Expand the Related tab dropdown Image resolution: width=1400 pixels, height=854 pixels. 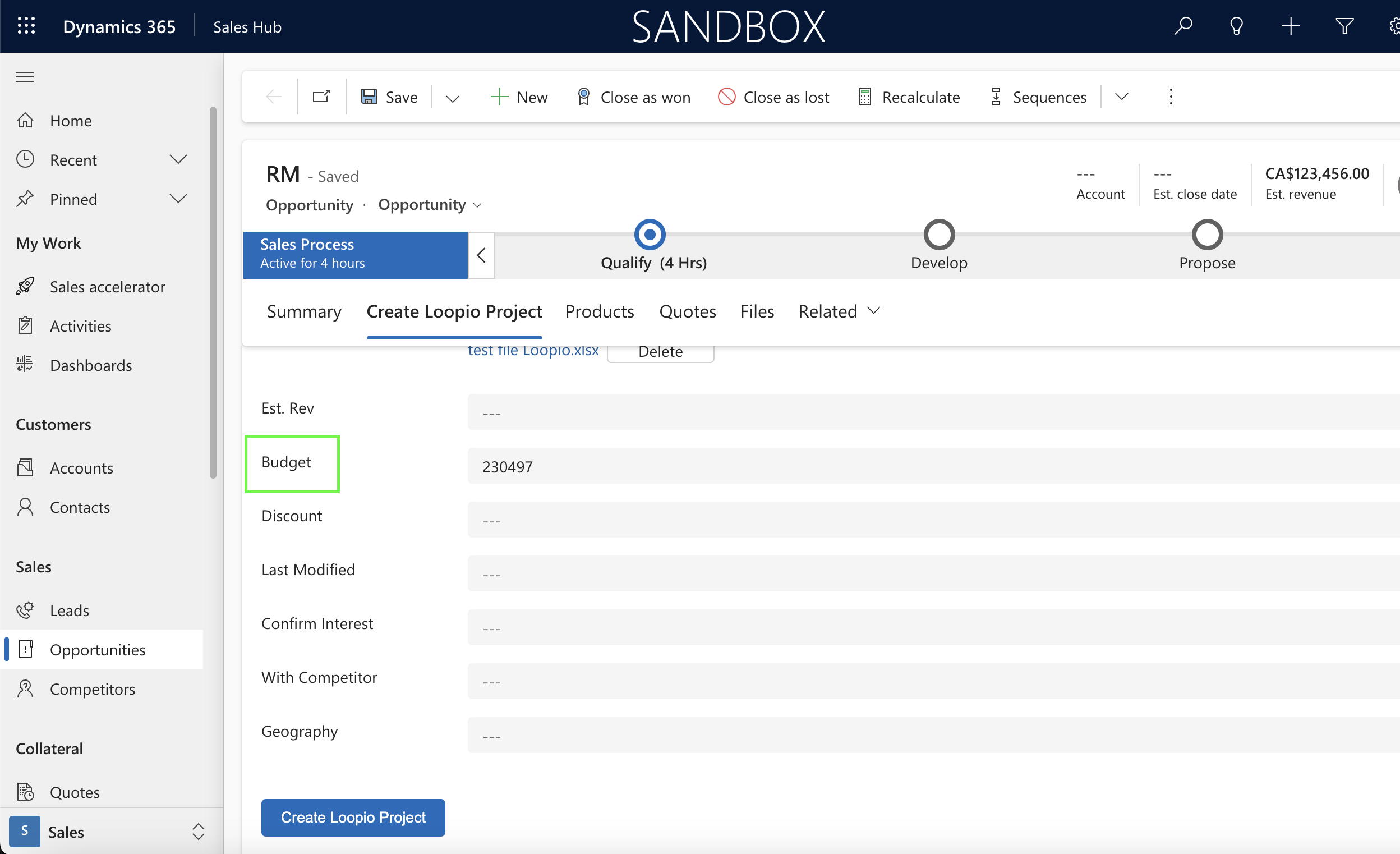839,311
